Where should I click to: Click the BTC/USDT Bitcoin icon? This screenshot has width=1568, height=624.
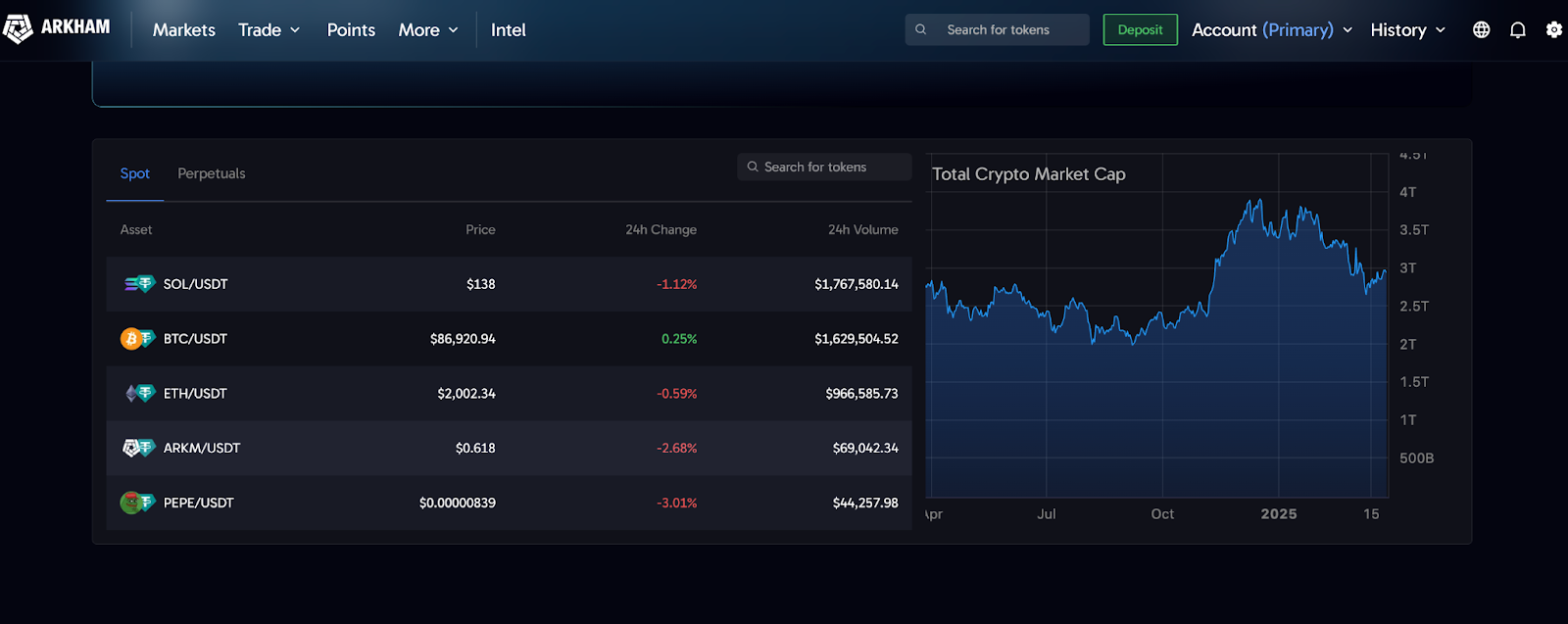click(131, 339)
